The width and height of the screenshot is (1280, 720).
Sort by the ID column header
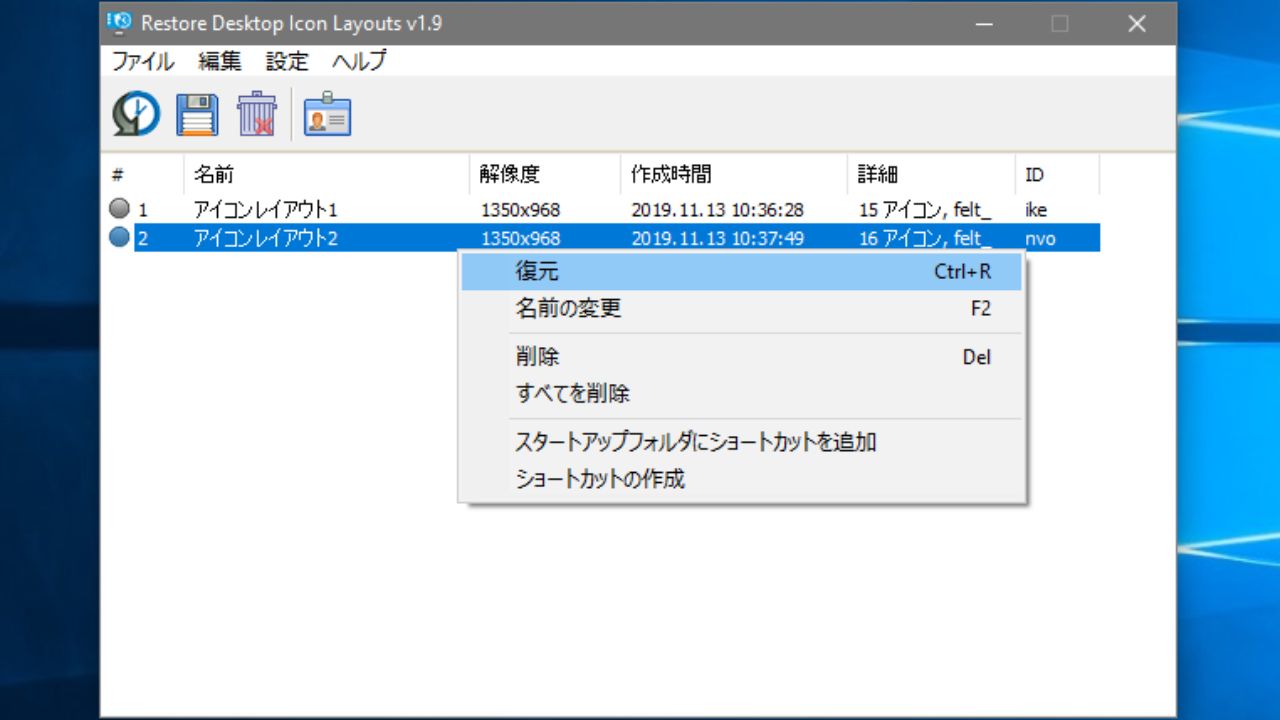click(x=1057, y=174)
